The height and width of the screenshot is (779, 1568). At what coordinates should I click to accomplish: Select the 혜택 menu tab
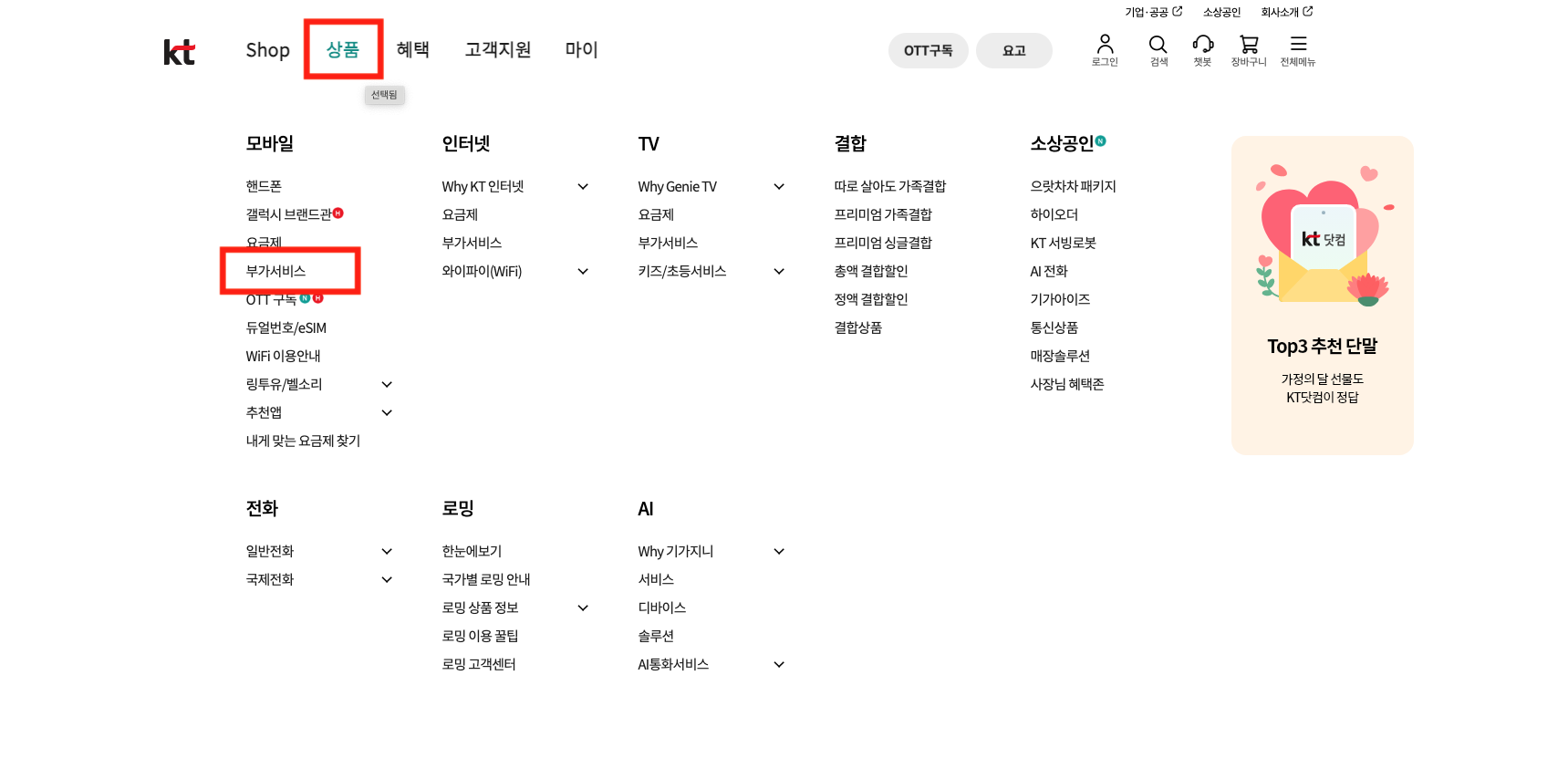(x=413, y=49)
